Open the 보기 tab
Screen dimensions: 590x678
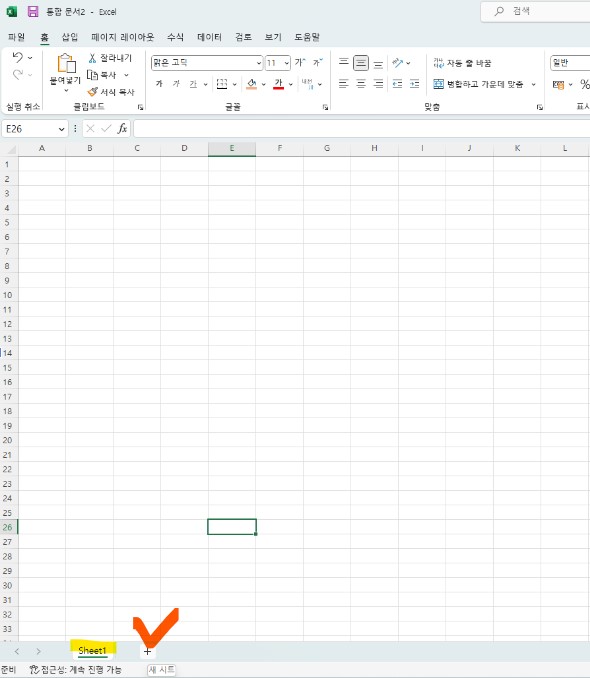(273, 37)
